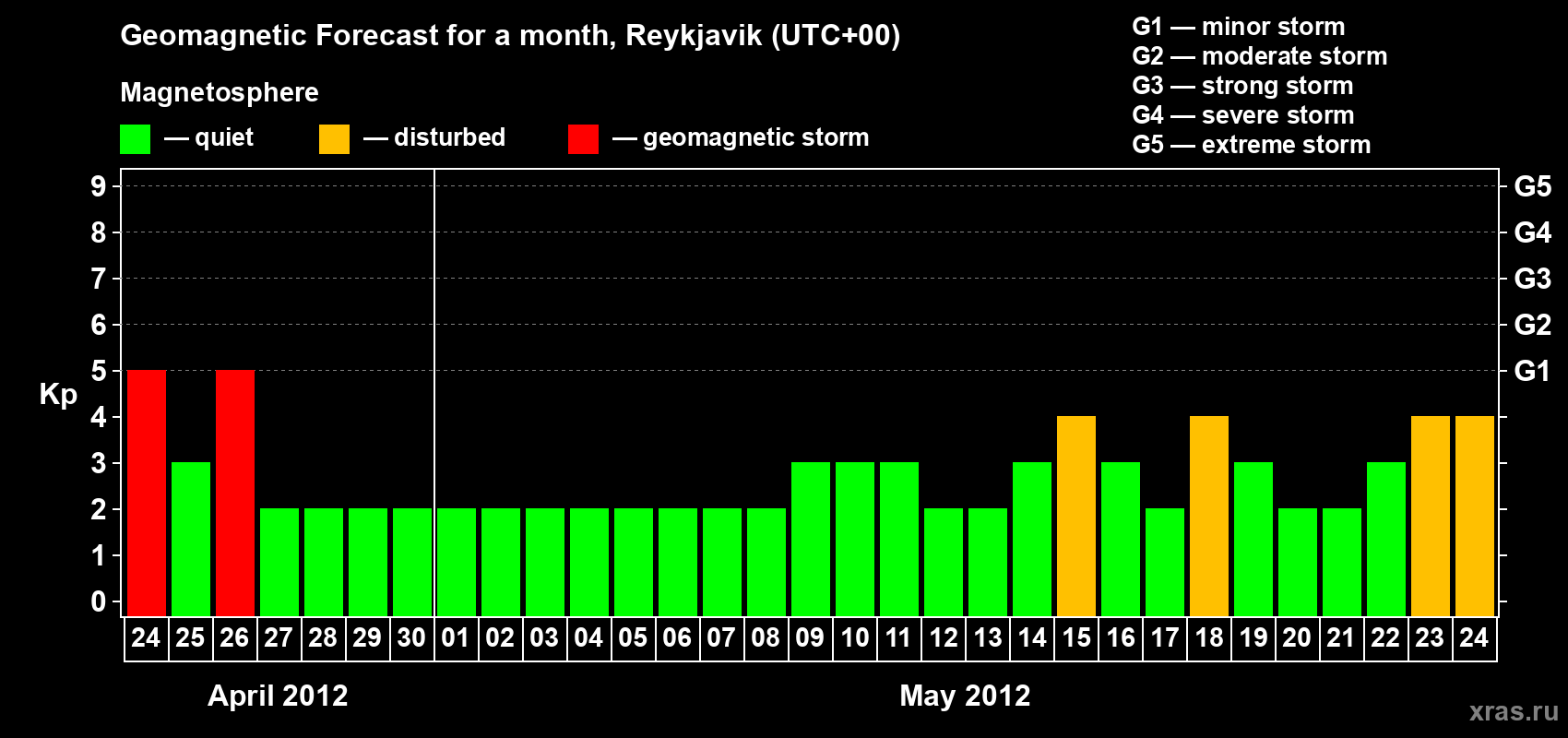
Task: Click the 'April 2012' month label
Action: pyautogui.click(x=278, y=696)
